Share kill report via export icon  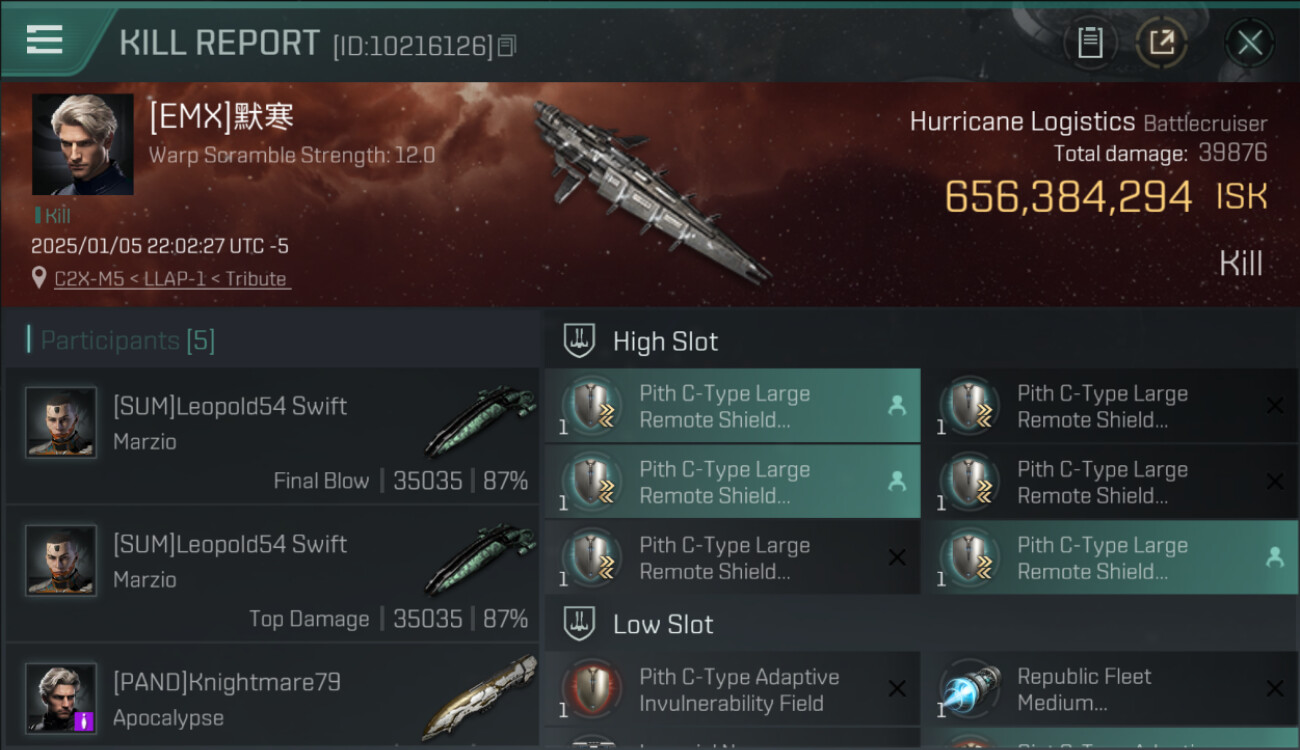(1162, 43)
